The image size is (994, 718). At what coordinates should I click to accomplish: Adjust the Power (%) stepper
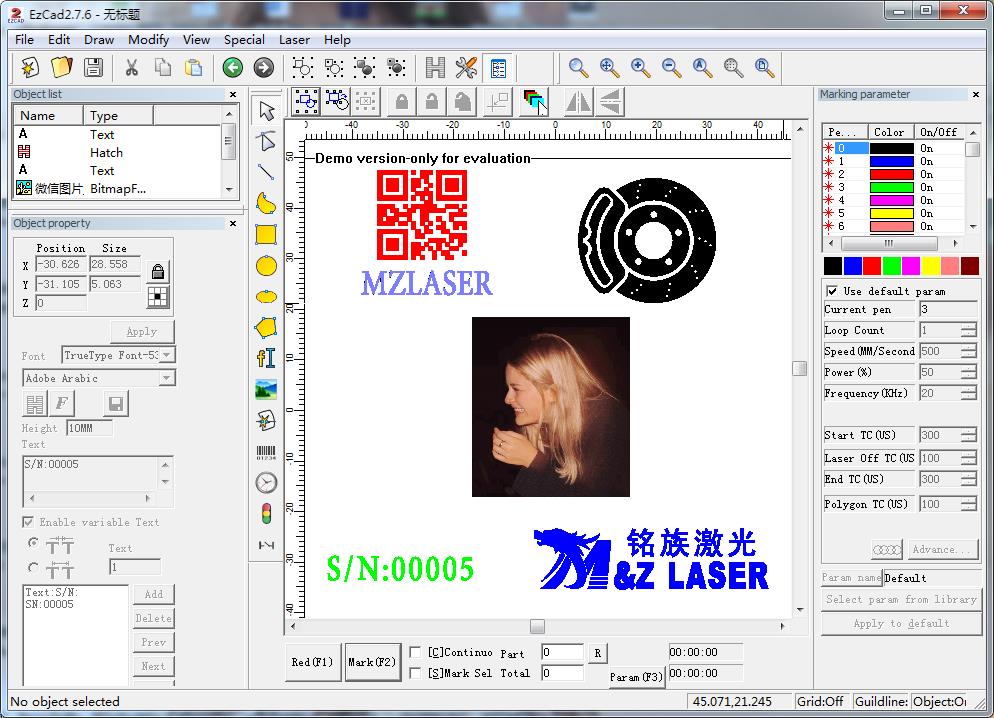click(x=969, y=372)
